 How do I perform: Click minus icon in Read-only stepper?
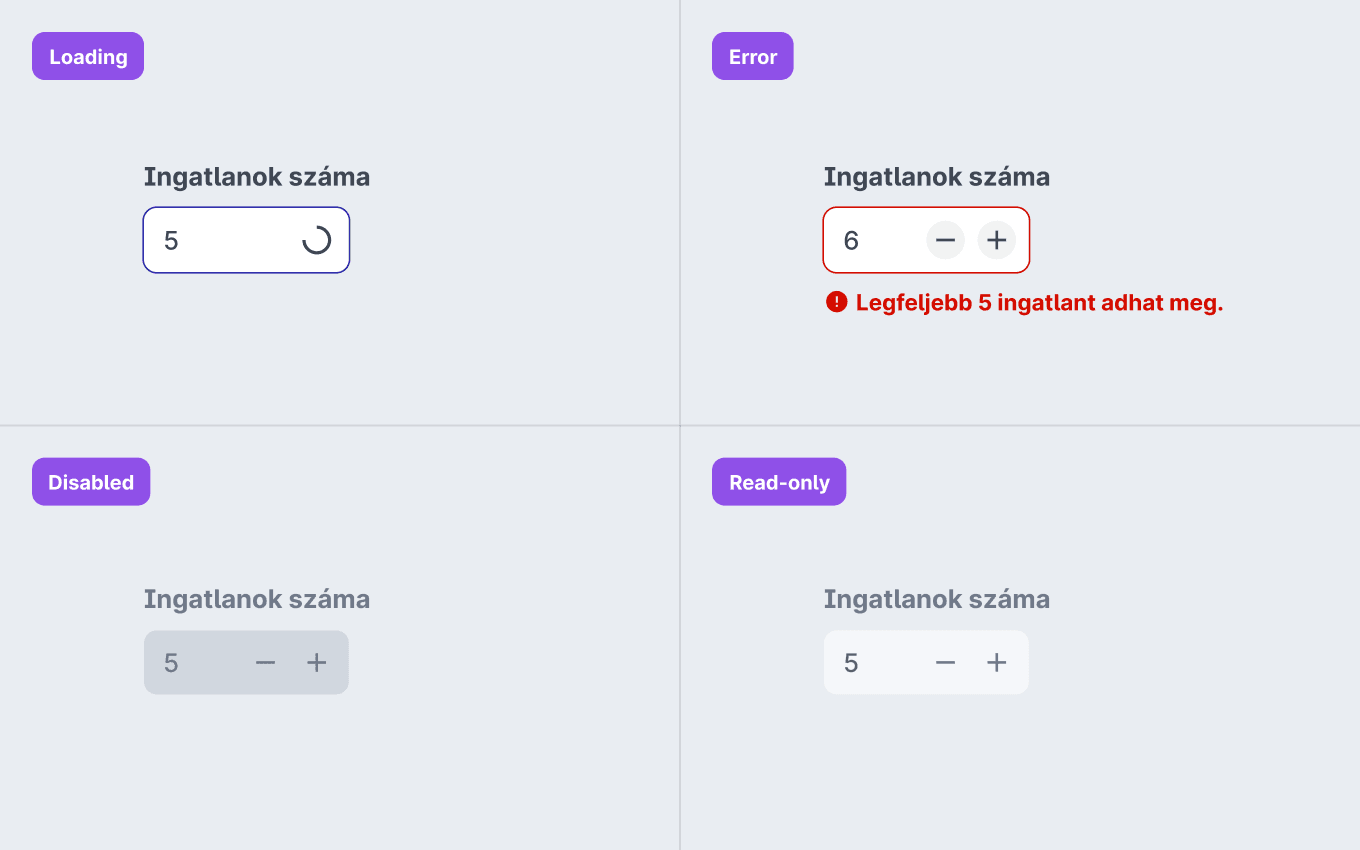click(945, 662)
